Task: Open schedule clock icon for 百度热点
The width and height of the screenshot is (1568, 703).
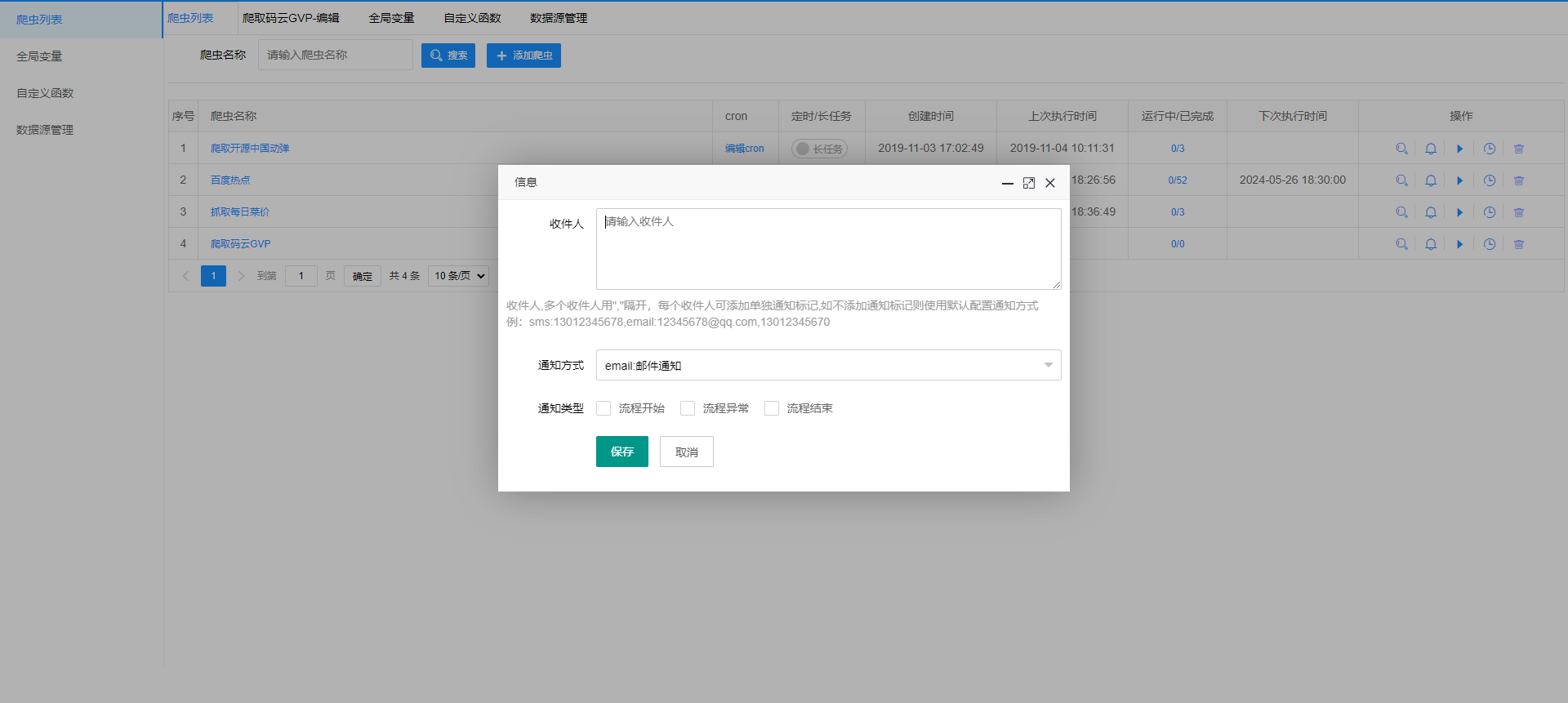Action: point(1490,180)
